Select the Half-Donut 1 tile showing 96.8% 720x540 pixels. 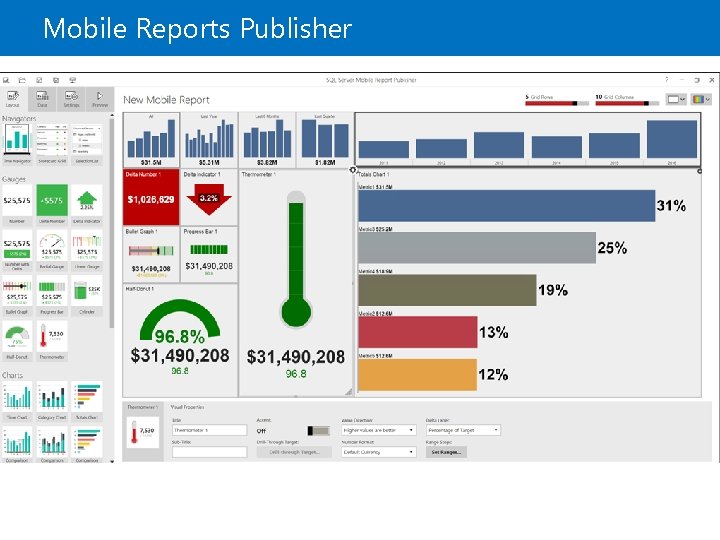[180, 340]
